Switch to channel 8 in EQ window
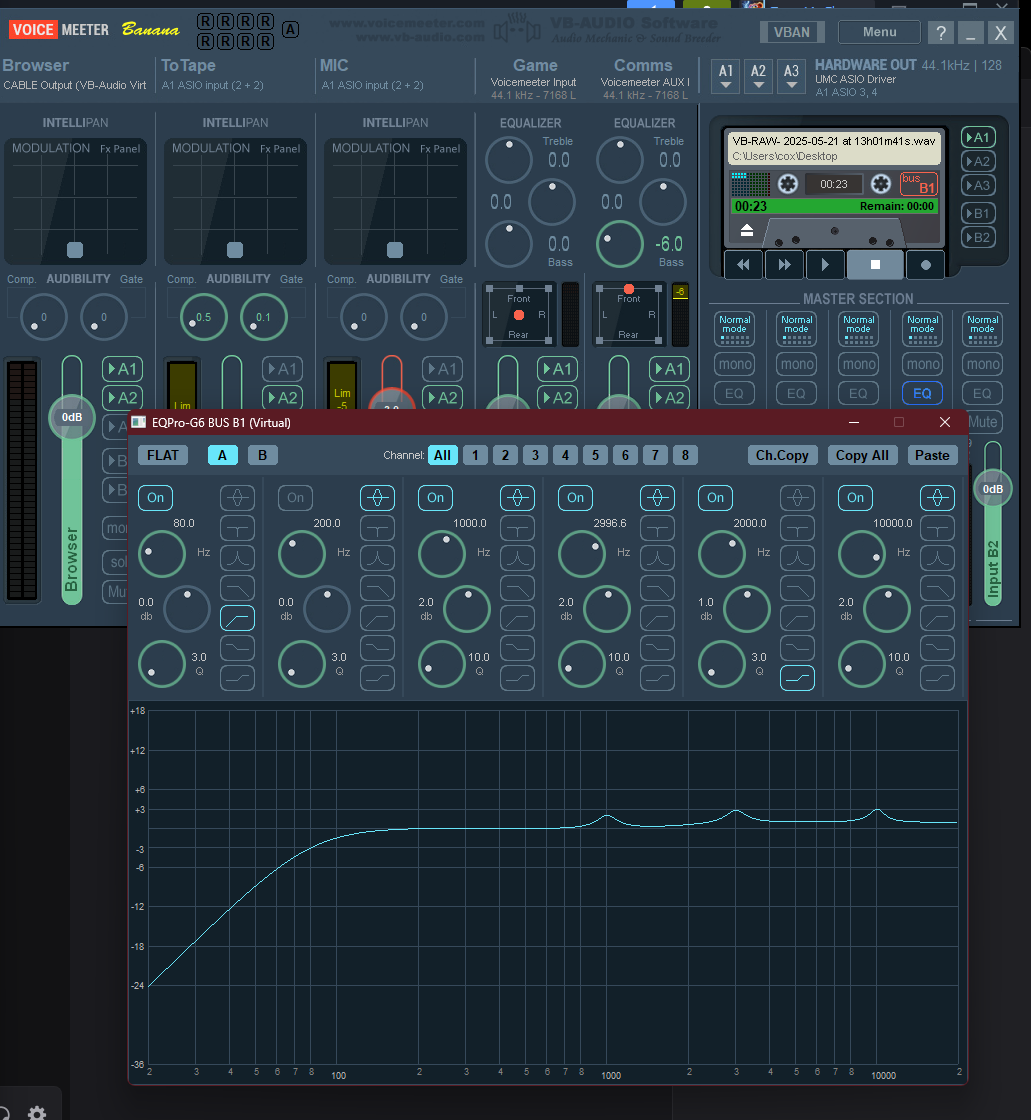 tap(685, 455)
